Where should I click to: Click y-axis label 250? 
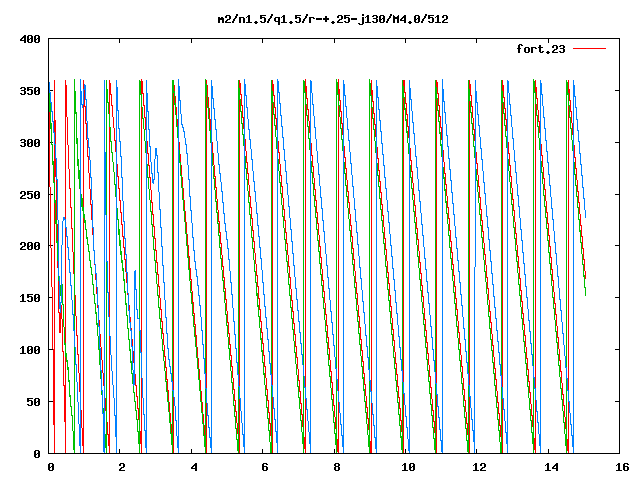tap(30, 195)
